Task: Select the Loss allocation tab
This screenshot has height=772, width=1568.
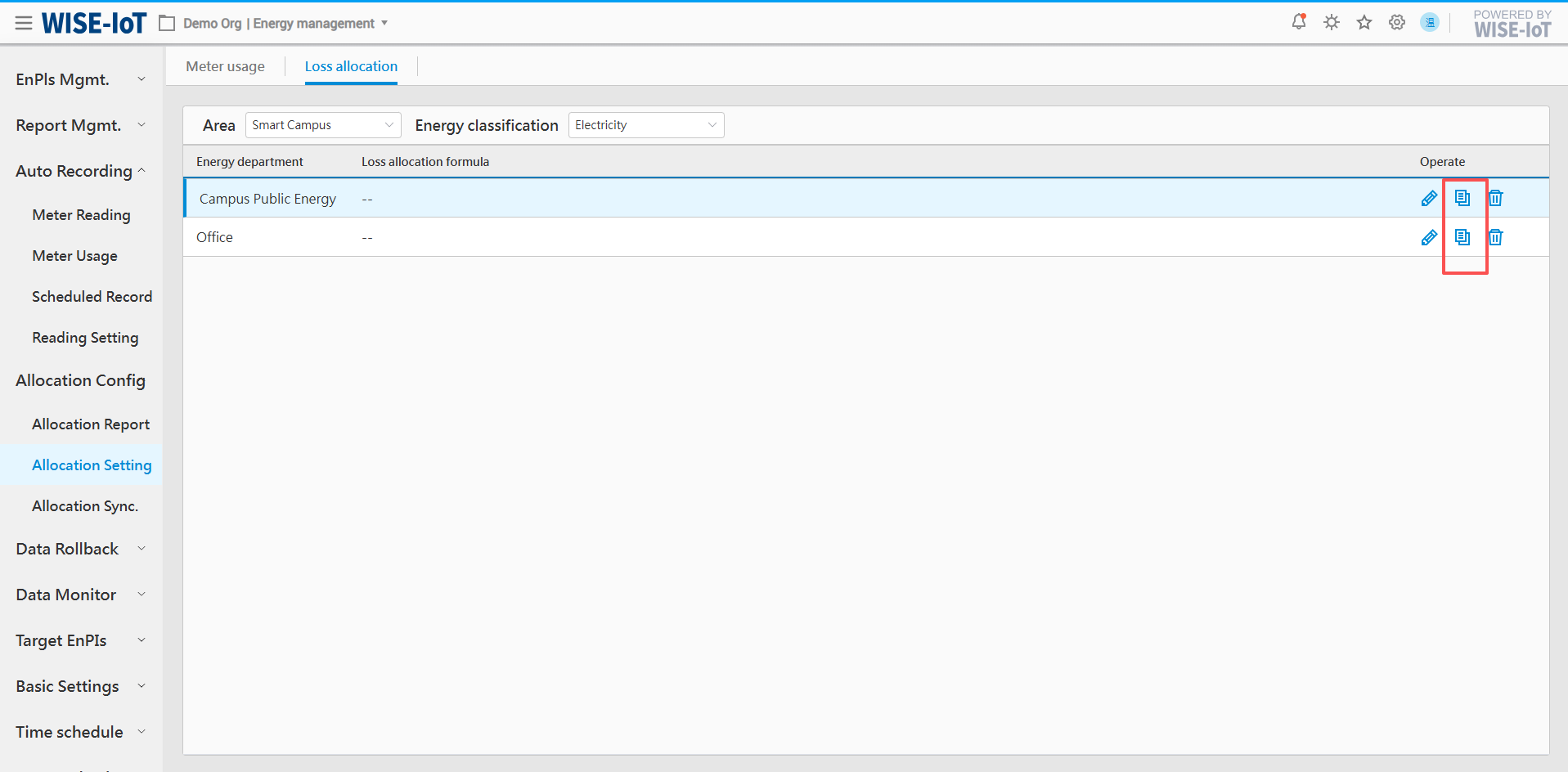Action: pos(351,66)
